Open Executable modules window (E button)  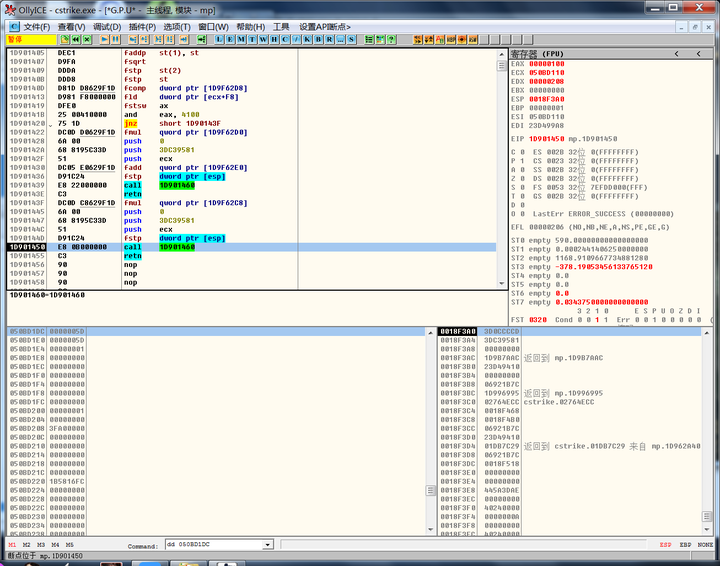231,39
